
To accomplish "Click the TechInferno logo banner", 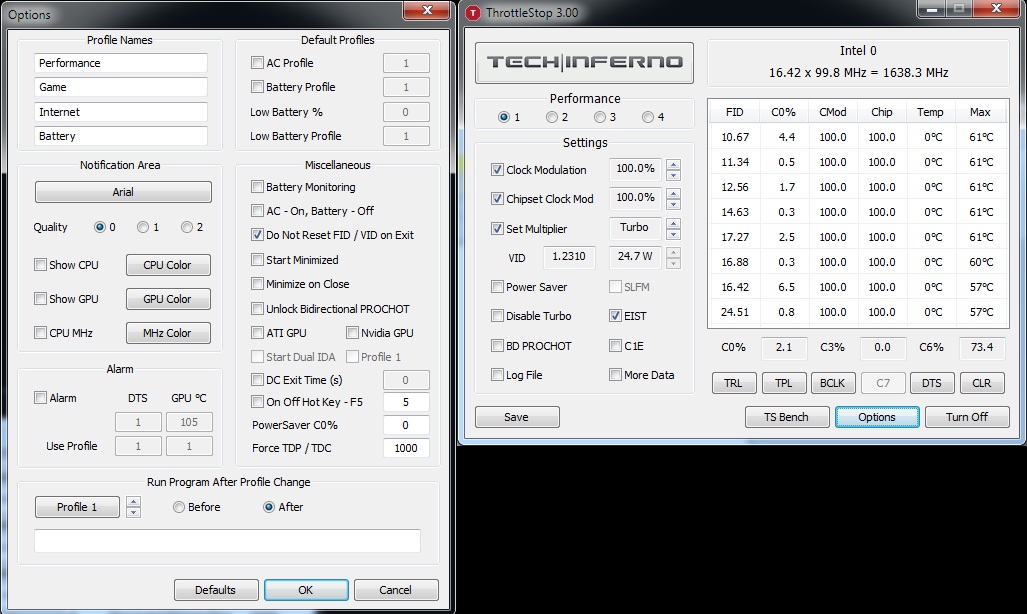I will [584, 63].
